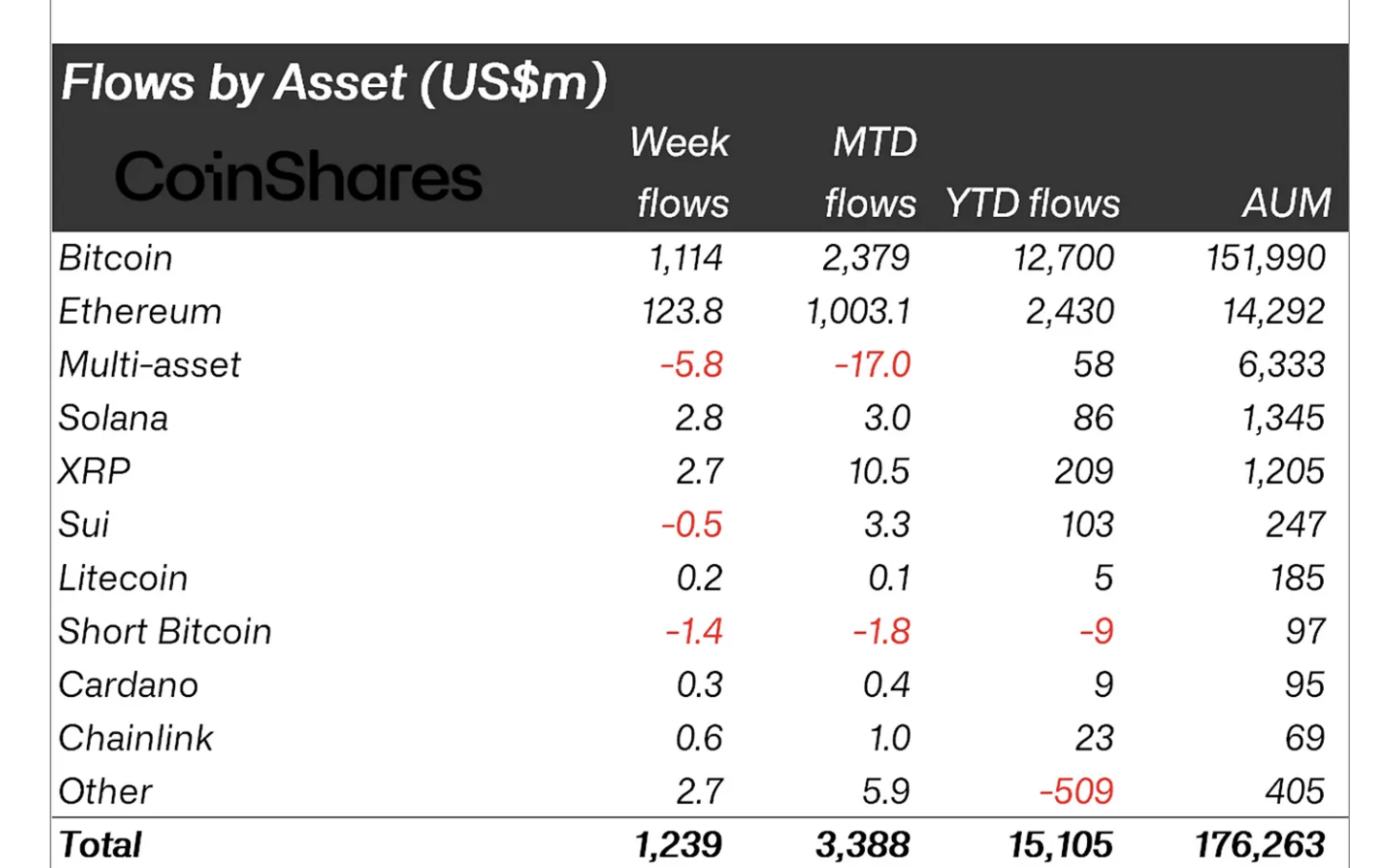The image size is (1388, 868).
Task: Click the AUM column header
Action: tap(1286, 203)
